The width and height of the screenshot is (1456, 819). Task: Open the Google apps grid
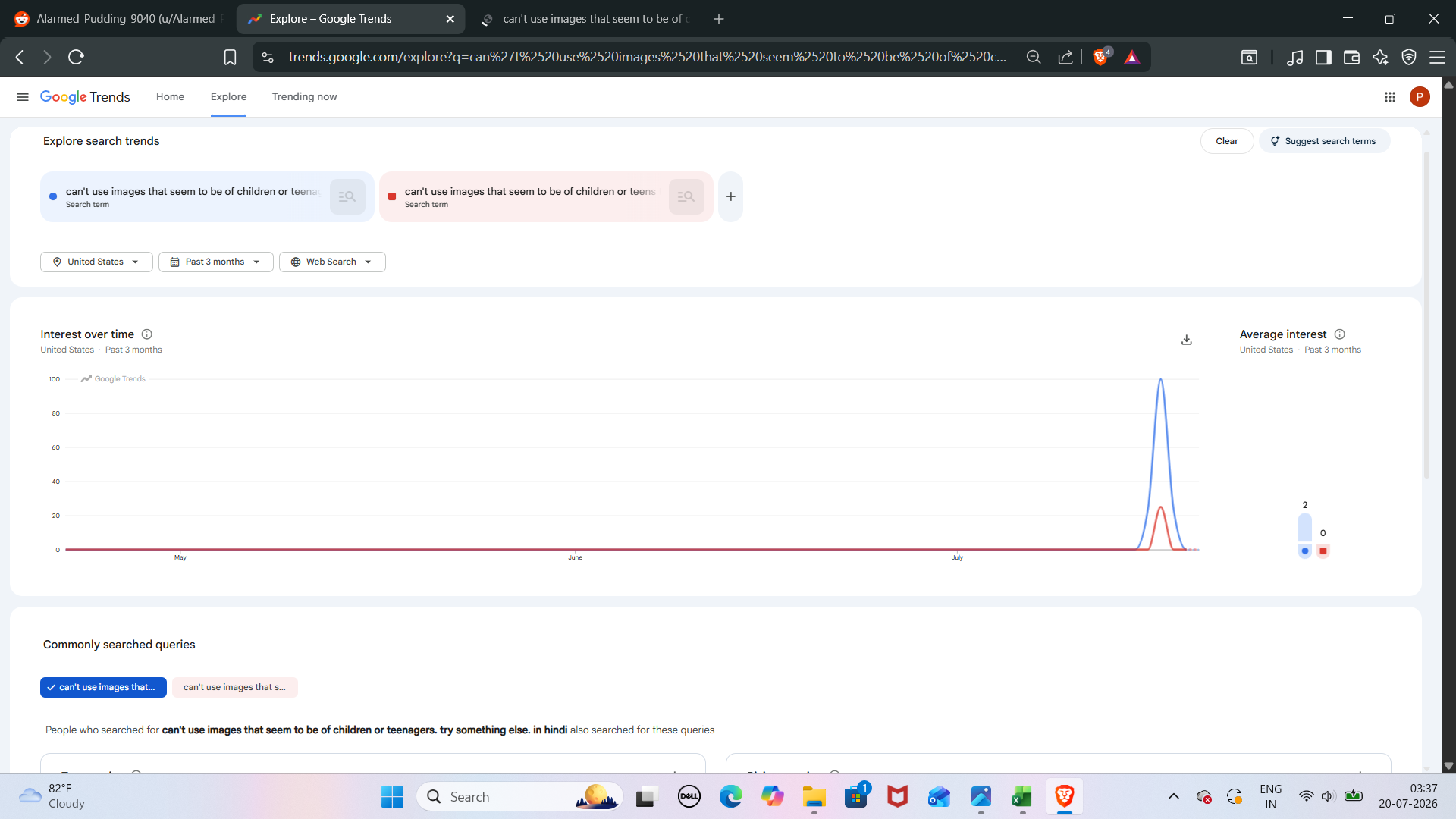[1390, 97]
